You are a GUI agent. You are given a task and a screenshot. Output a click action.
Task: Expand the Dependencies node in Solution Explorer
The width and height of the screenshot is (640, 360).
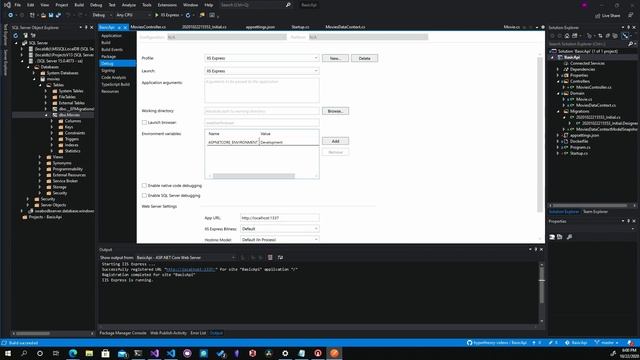pos(558,69)
